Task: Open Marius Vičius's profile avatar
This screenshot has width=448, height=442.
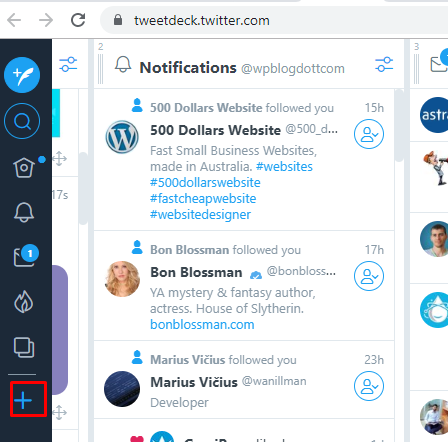Action: [122, 389]
